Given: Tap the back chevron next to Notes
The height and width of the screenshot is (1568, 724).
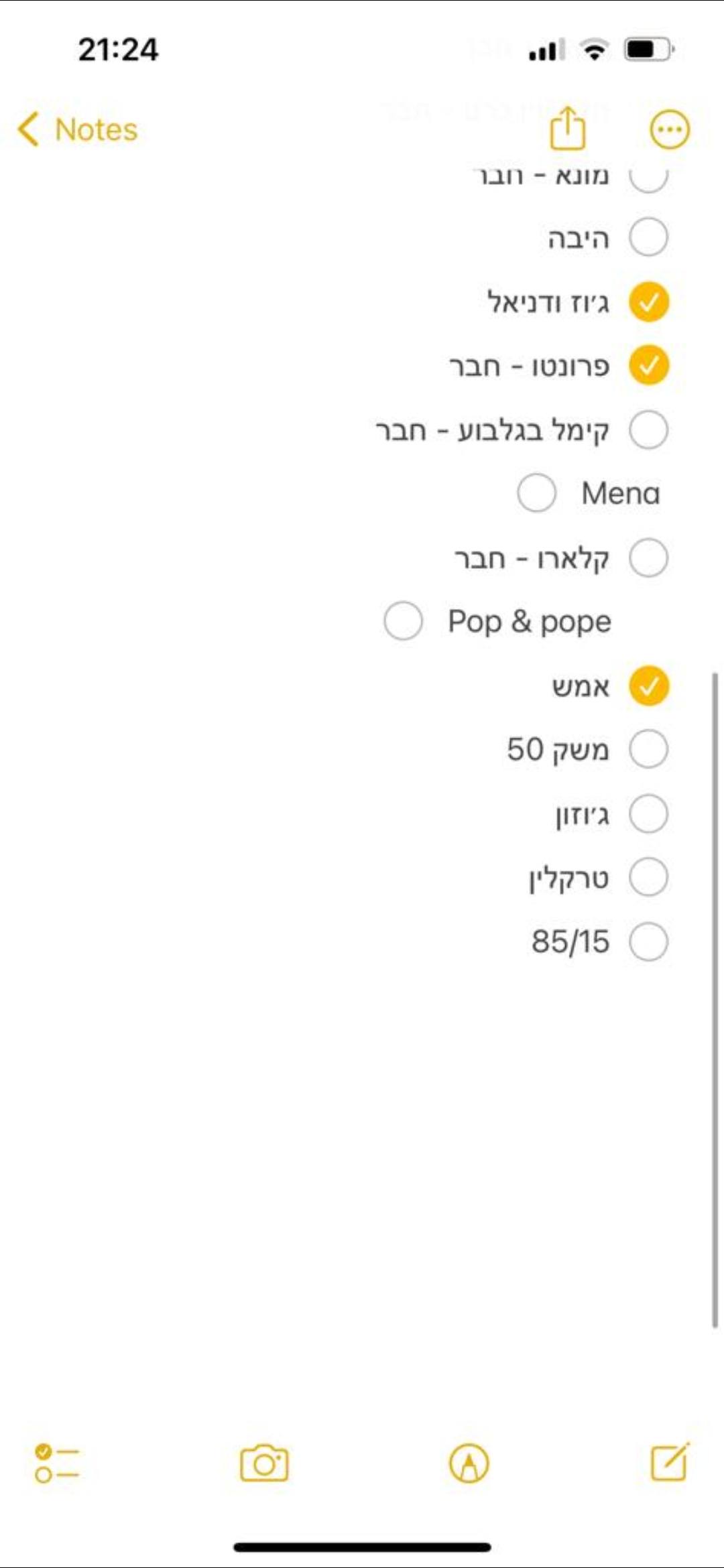Looking at the screenshot, I should (x=28, y=129).
